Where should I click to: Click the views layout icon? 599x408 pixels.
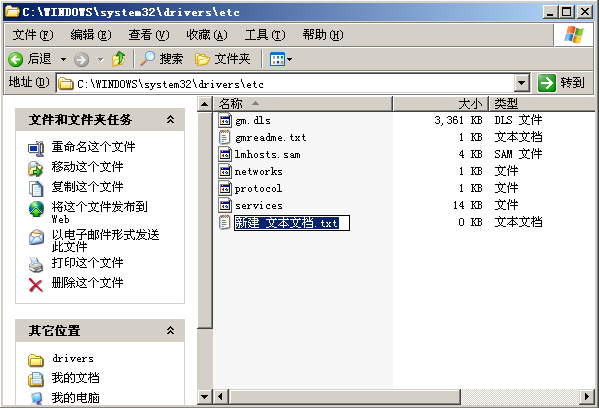281,59
